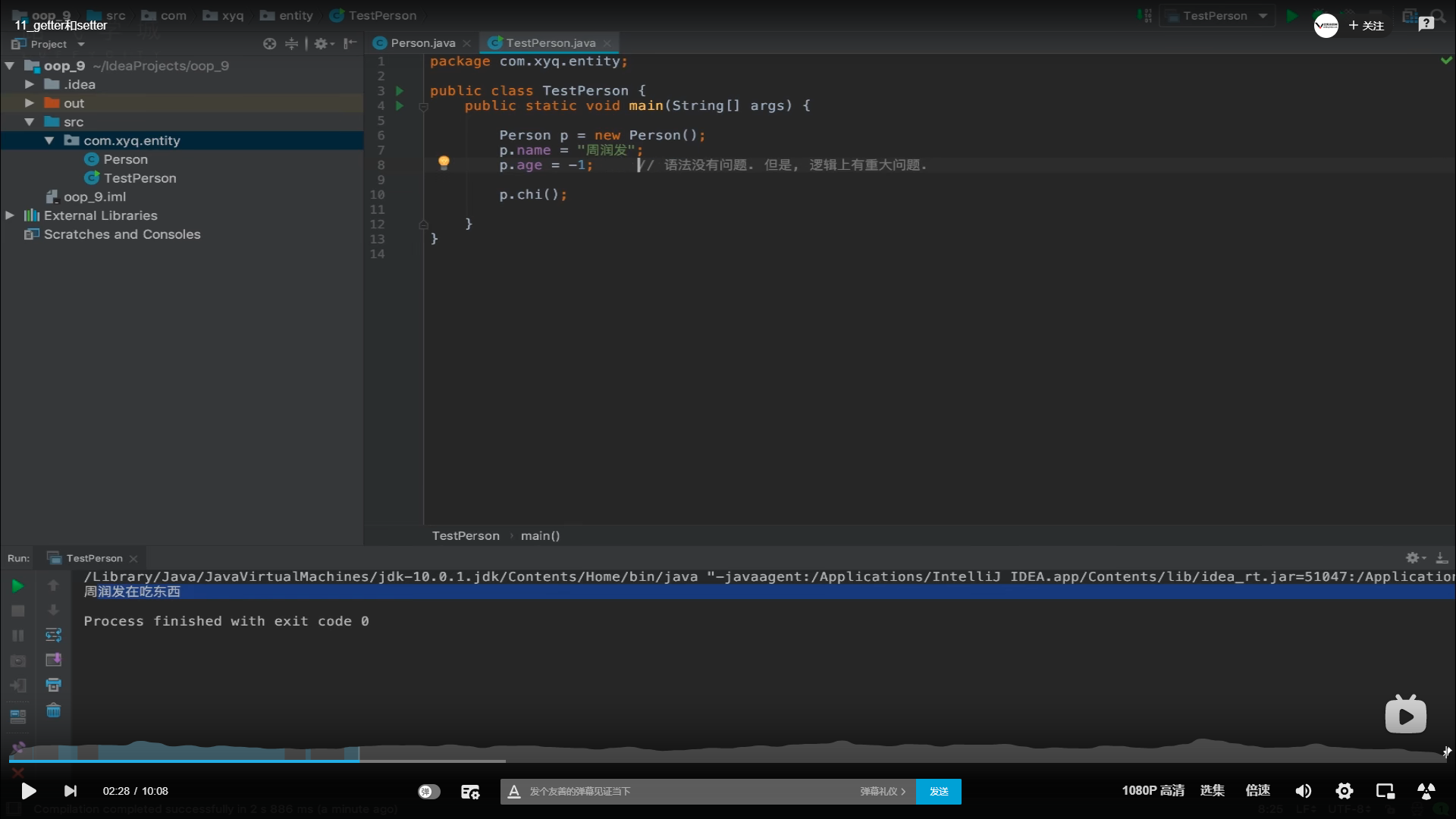This screenshot has width=1456, height=819.
Task: Collapse the src folder
Action: 30,121
